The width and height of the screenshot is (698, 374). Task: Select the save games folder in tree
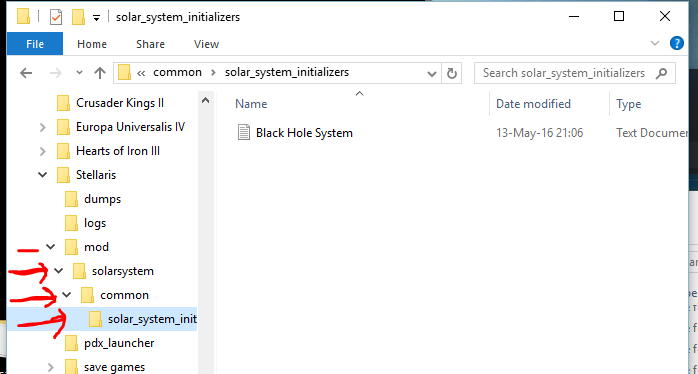point(114,367)
